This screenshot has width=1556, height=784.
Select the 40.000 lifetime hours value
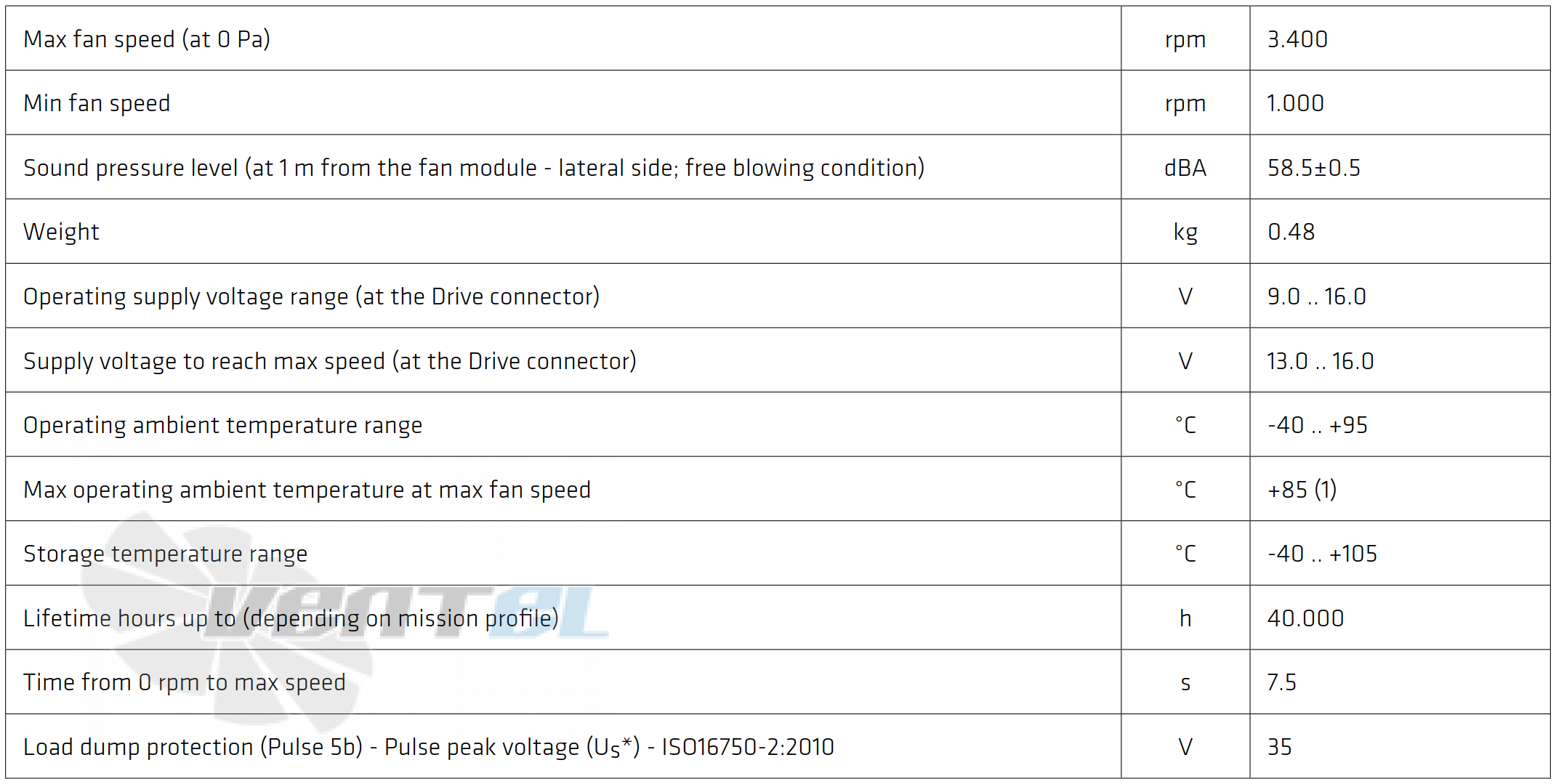[1306, 618]
